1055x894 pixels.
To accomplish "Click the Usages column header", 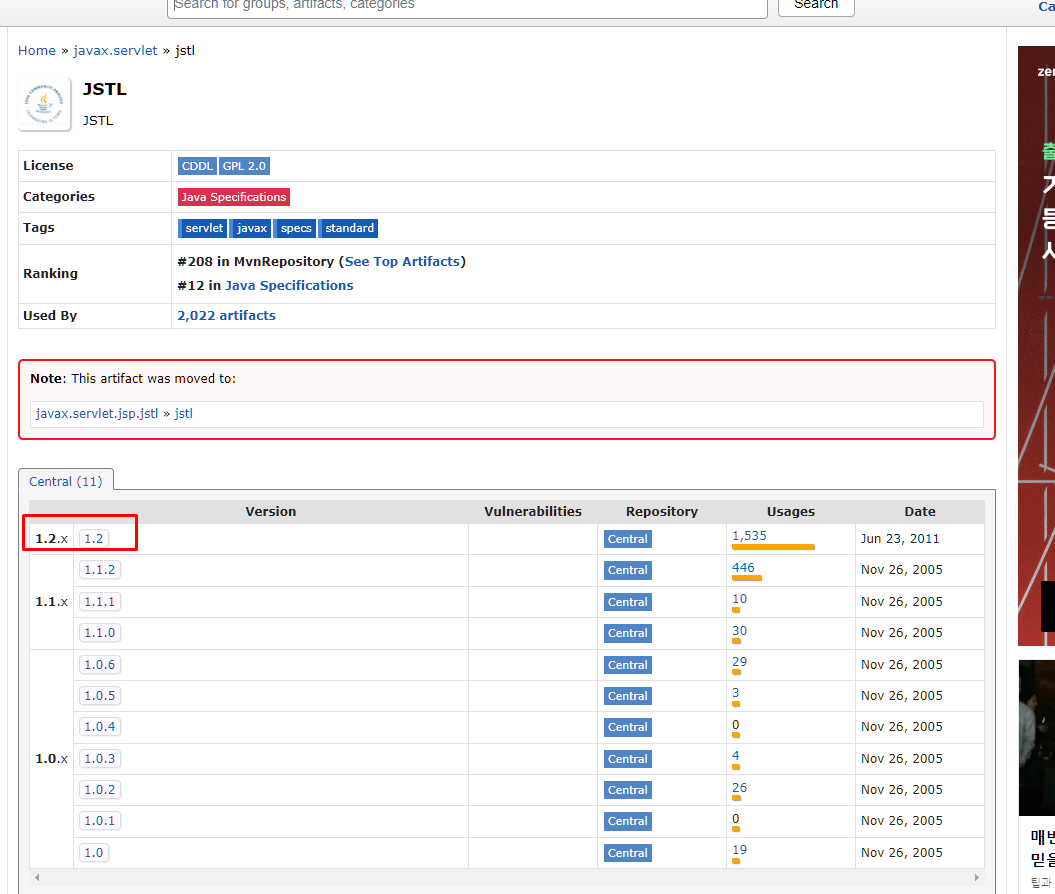I will (x=791, y=512).
